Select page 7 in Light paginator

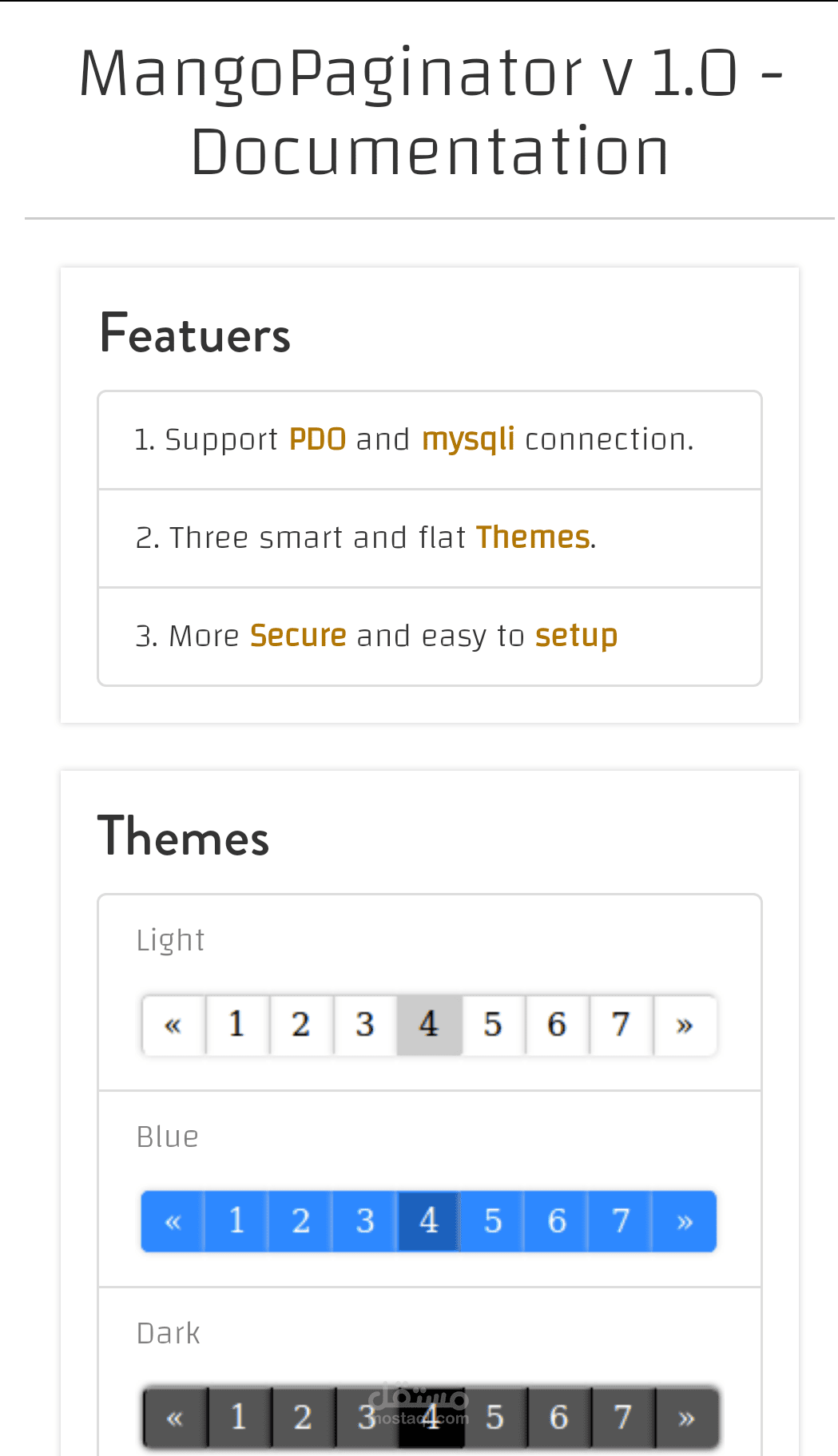tap(621, 1025)
